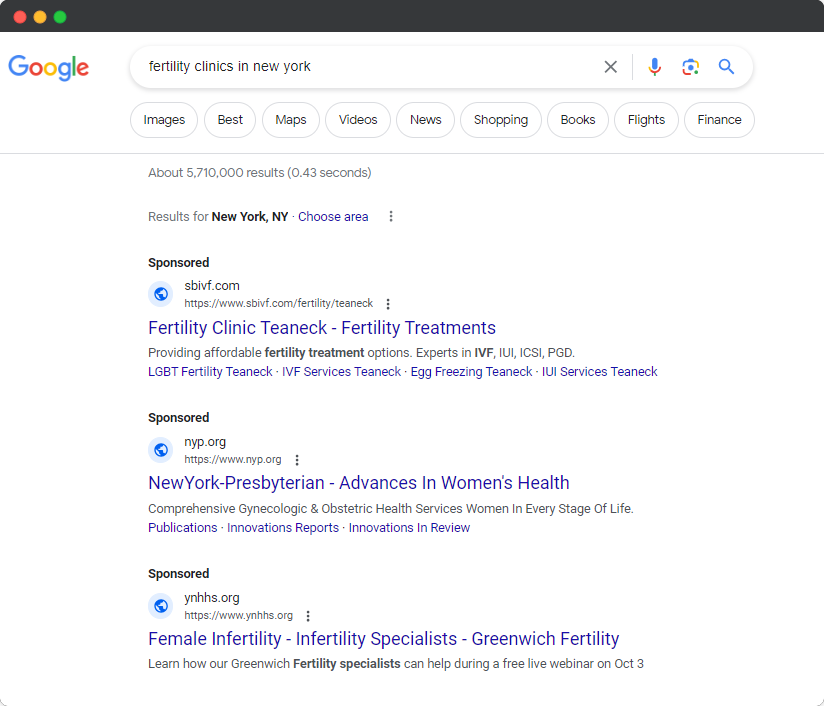Click the ynhhs.org site name
This screenshot has height=706, width=824.
click(x=212, y=598)
